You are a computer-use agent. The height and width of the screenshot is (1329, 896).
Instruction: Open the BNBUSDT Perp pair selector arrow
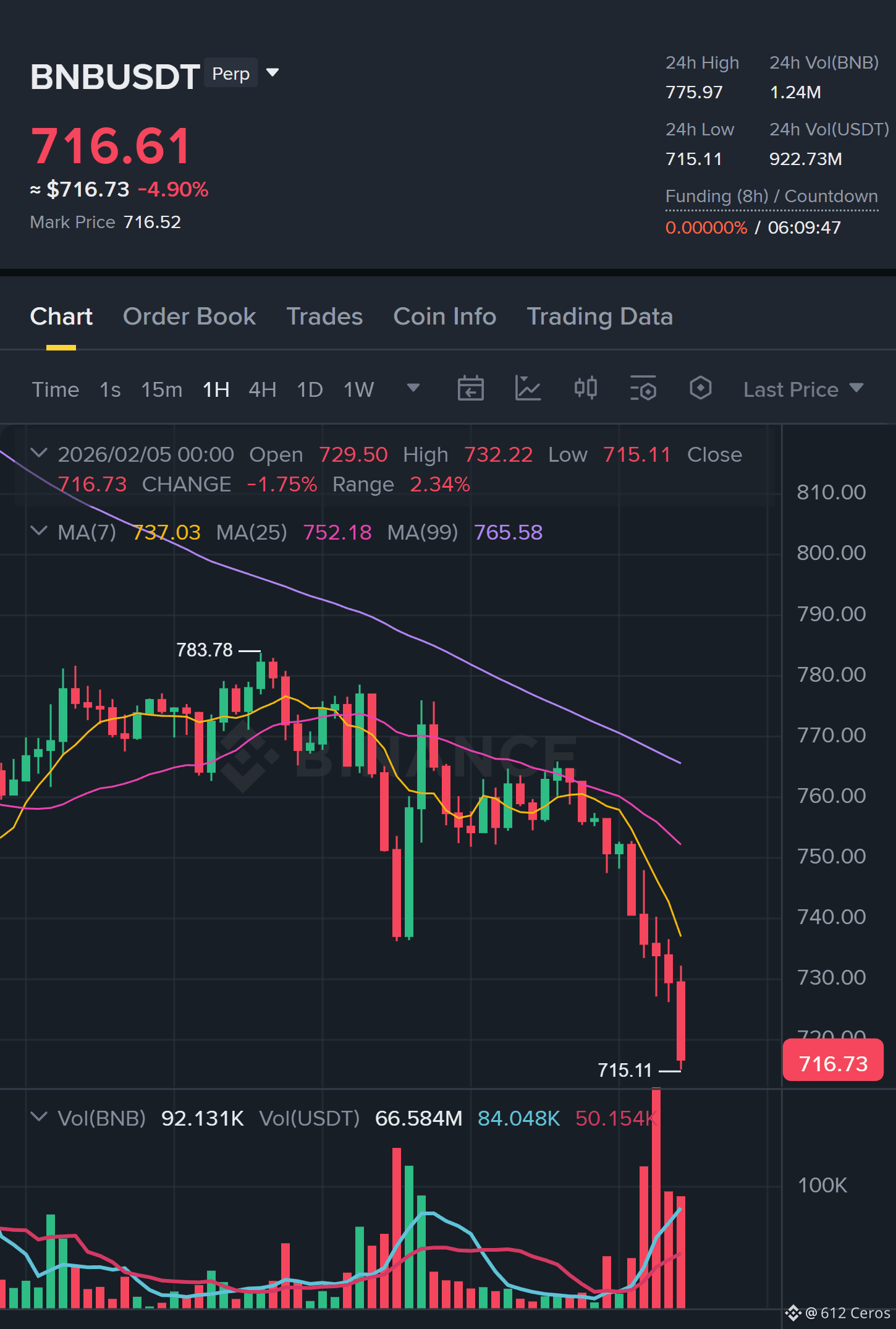pos(273,73)
